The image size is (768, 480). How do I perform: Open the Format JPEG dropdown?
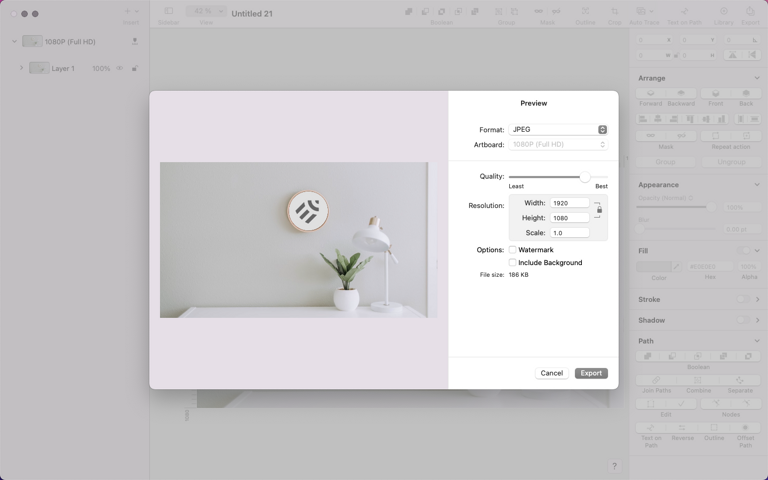[558, 129]
